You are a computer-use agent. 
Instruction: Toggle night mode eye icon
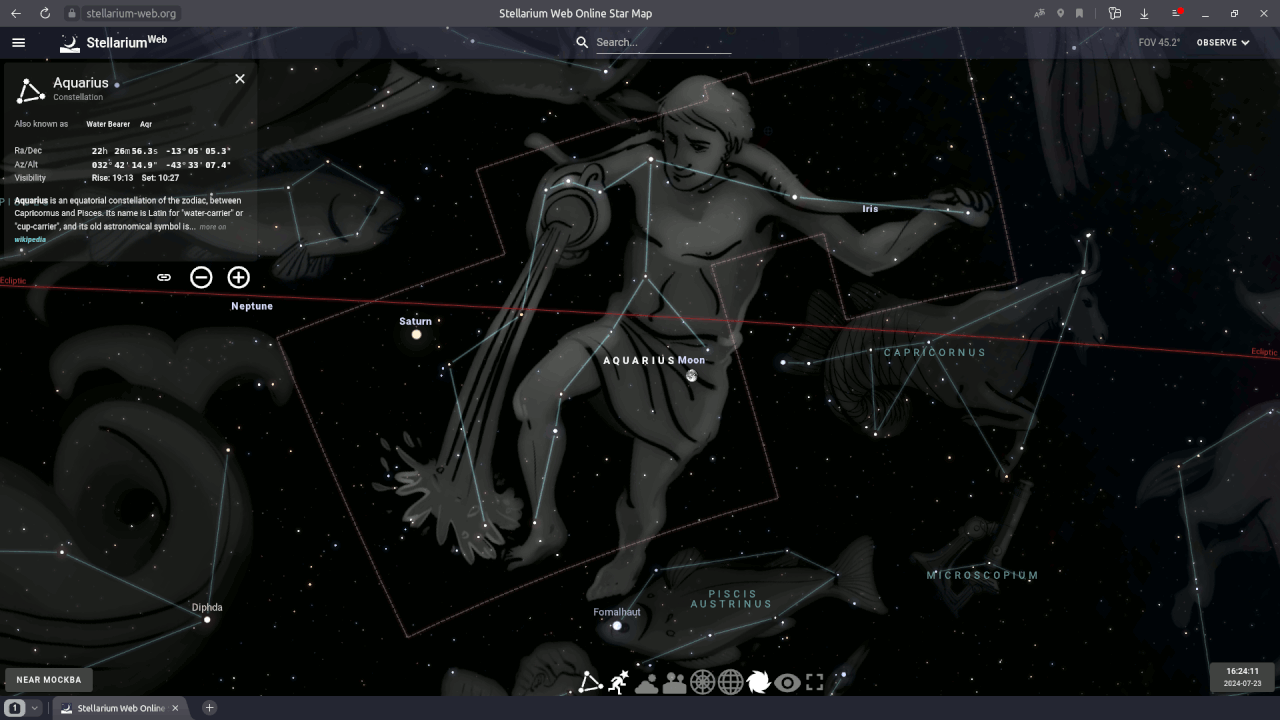(x=787, y=683)
